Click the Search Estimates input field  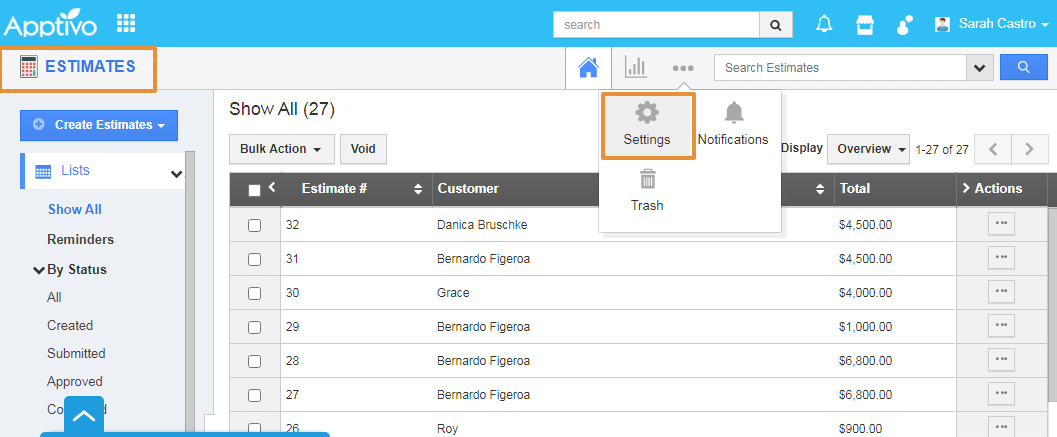click(x=840, y=68)
